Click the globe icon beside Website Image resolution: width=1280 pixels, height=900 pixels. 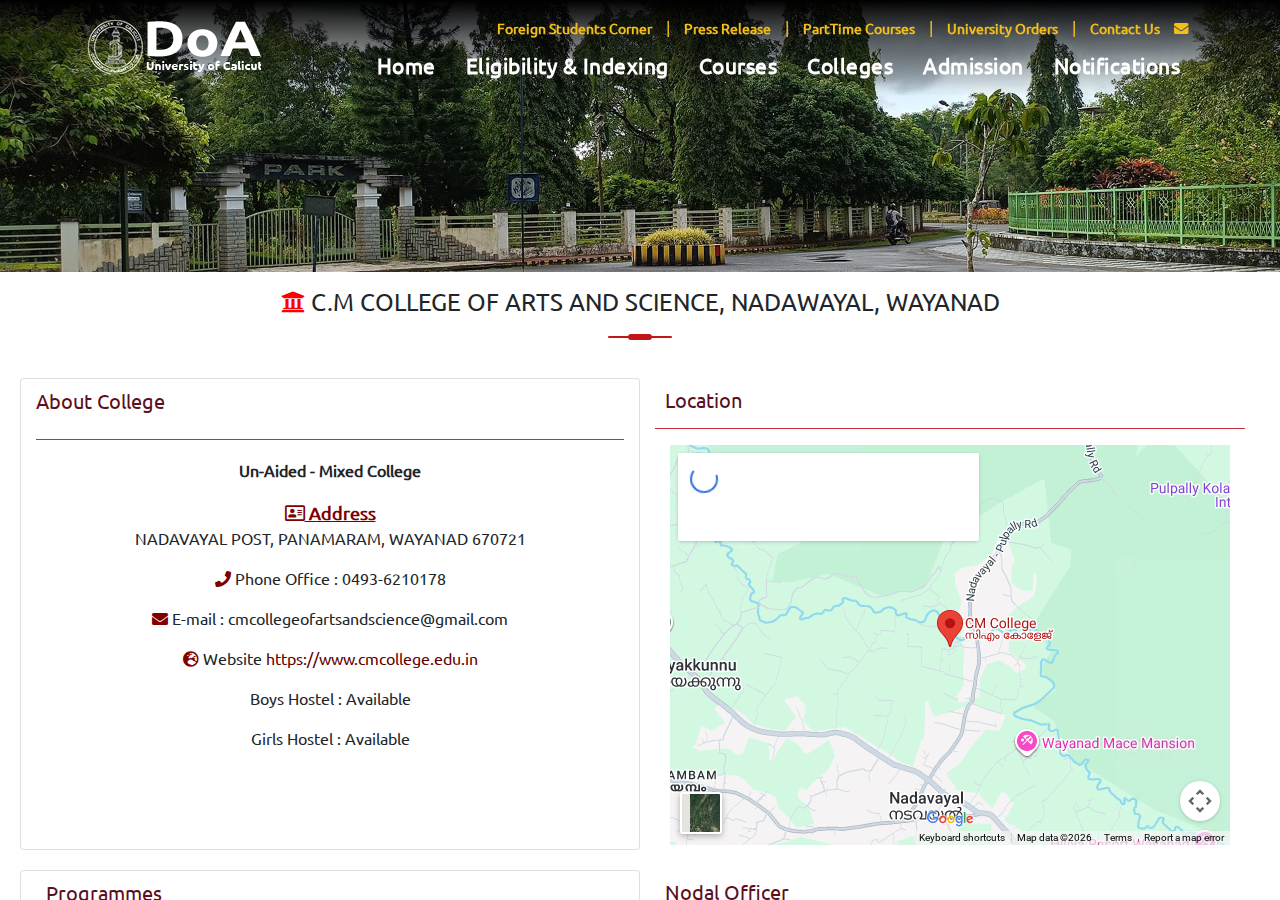[x=191, y=659]
